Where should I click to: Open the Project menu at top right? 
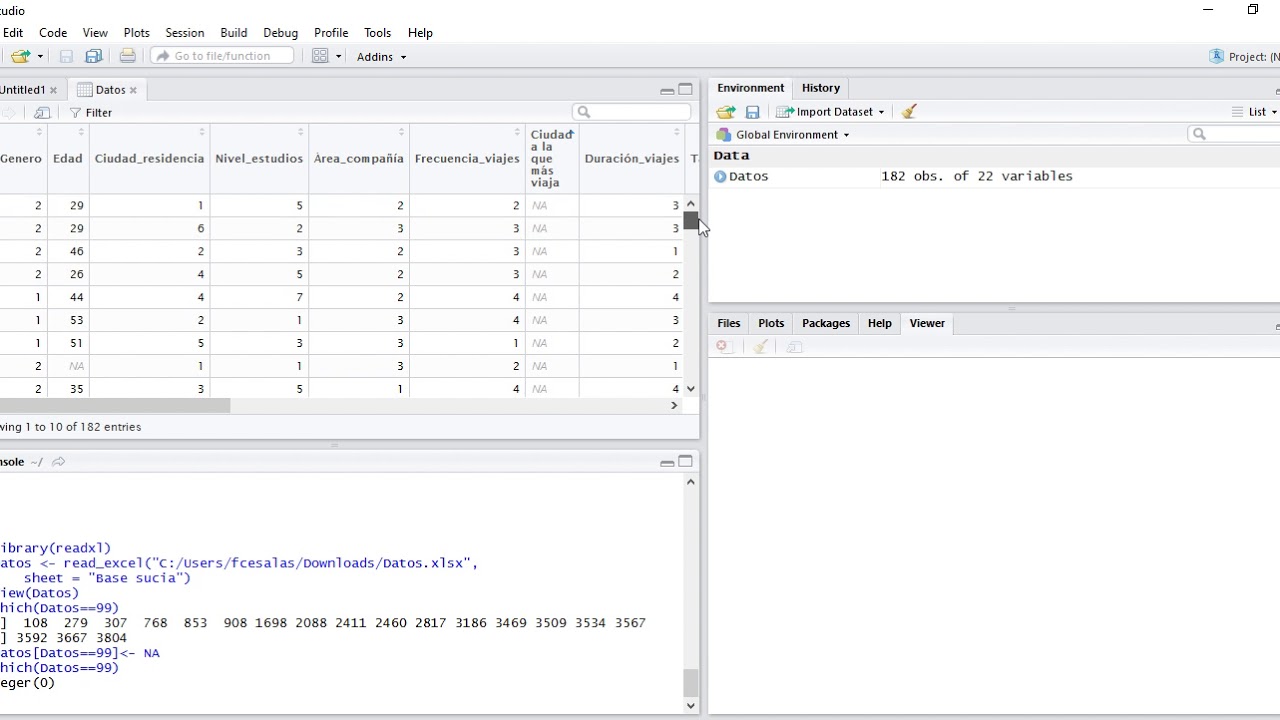tap(1243, 57)
